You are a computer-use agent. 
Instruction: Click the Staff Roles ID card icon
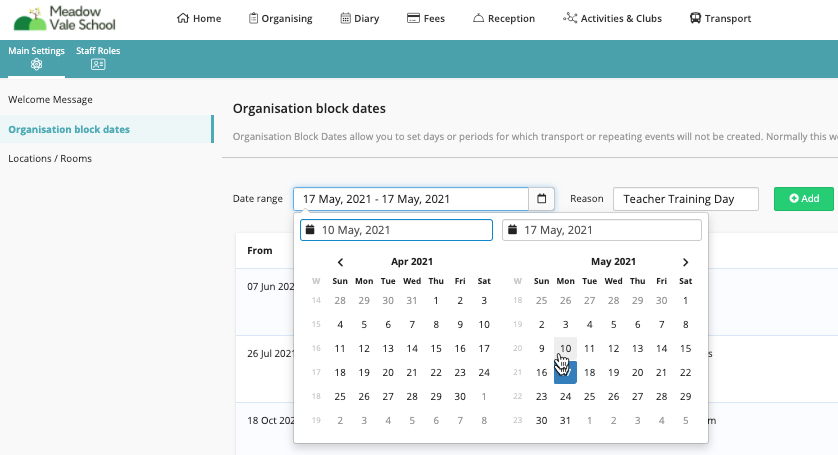(x=98, y=65)
